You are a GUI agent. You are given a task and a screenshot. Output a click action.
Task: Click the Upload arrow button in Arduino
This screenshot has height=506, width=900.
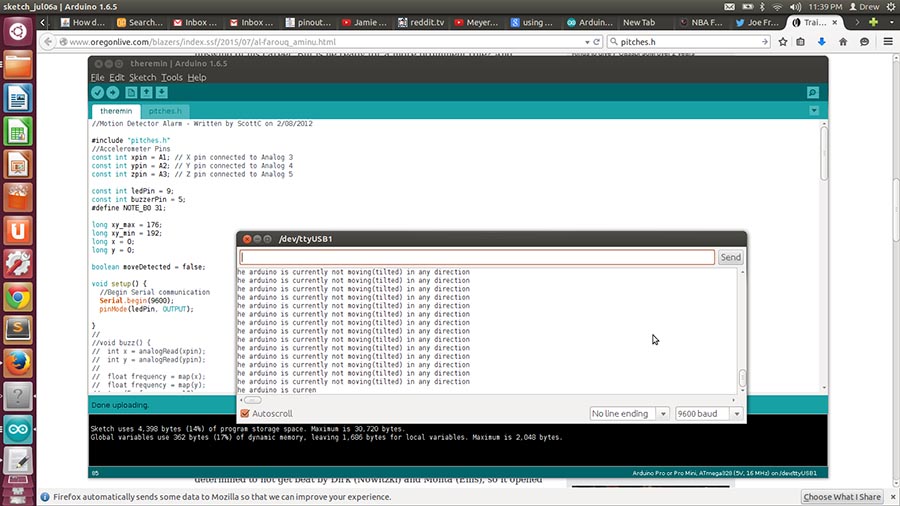112,92
